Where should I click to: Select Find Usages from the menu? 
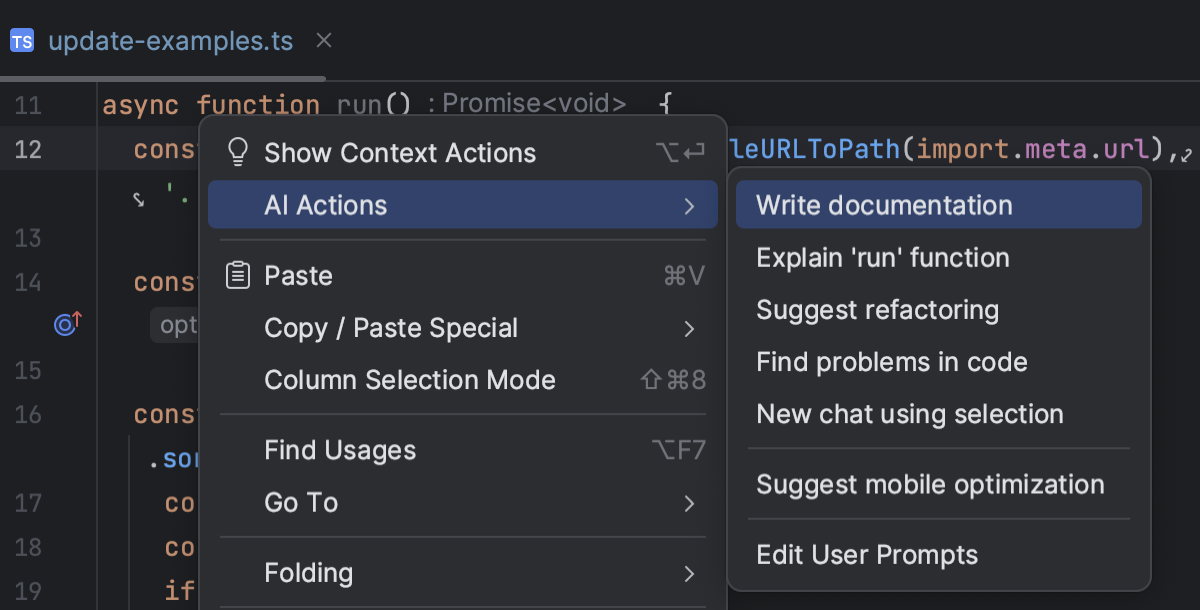(x=339, y=450)
